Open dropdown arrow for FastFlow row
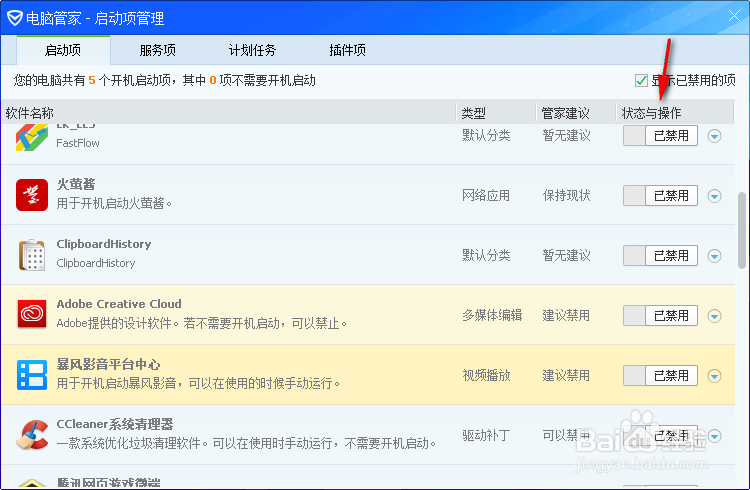The height and width of the screenshot is (490, 750). (x=715, y=136)
